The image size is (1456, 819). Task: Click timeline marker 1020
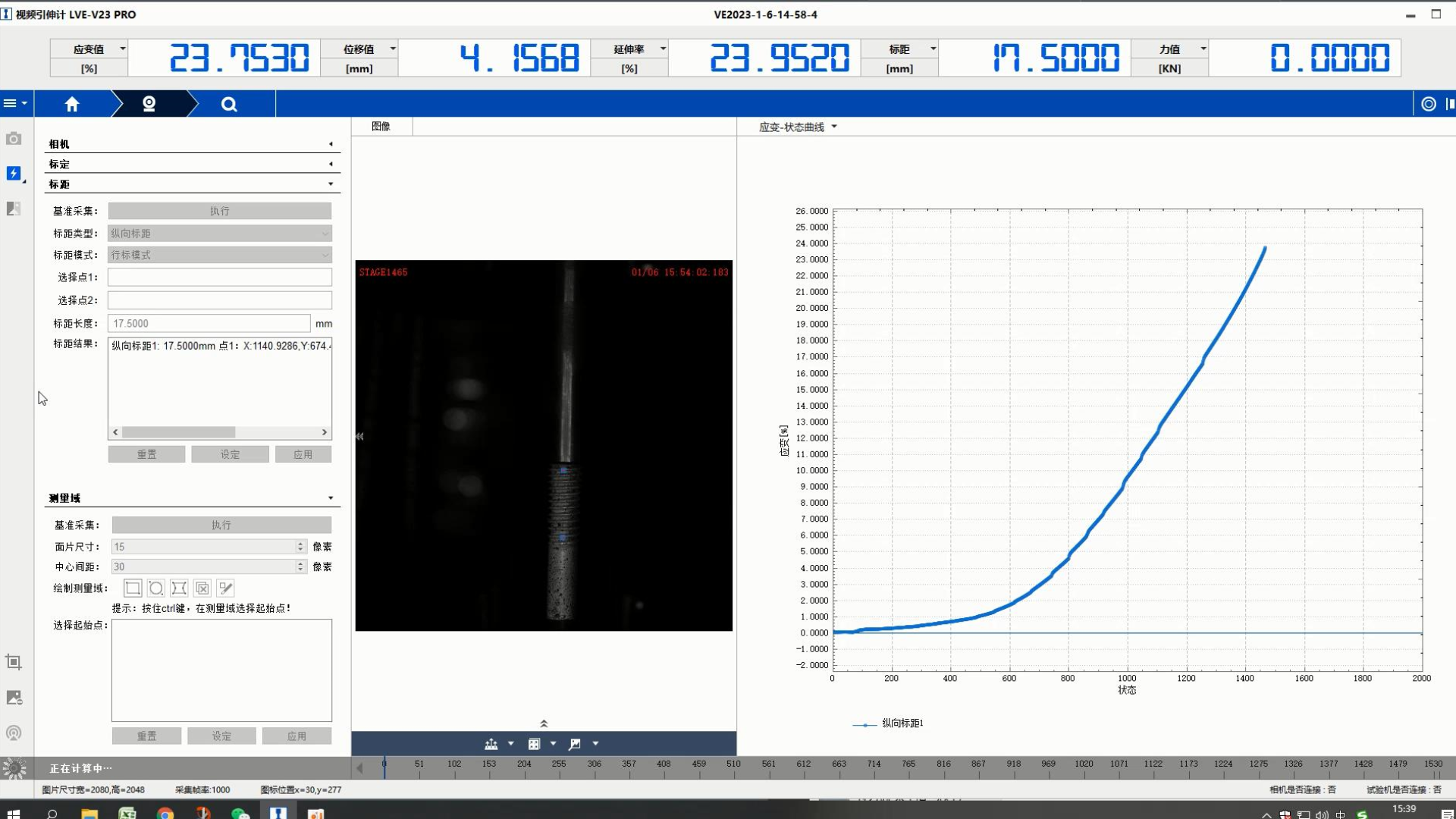pyautogui.click(x=1084, y=764)
